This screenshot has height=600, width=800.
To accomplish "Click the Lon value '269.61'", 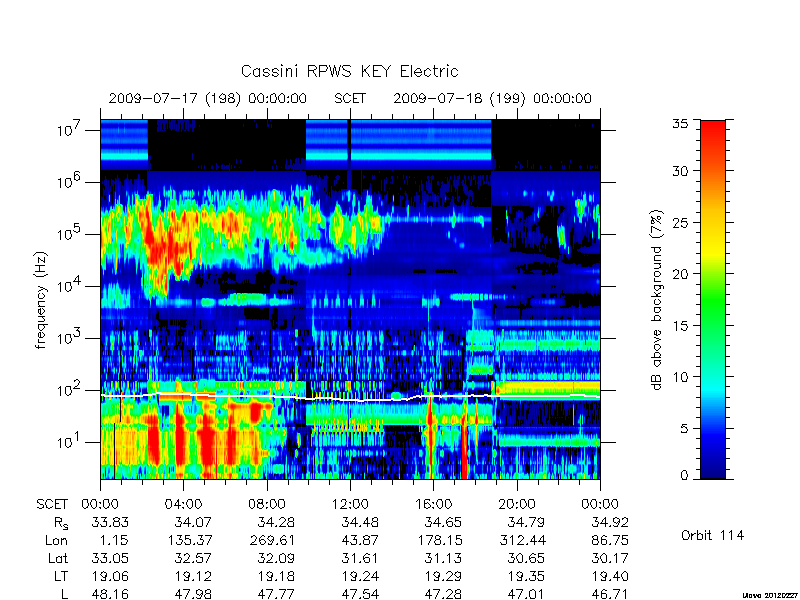I will (273, 540).
